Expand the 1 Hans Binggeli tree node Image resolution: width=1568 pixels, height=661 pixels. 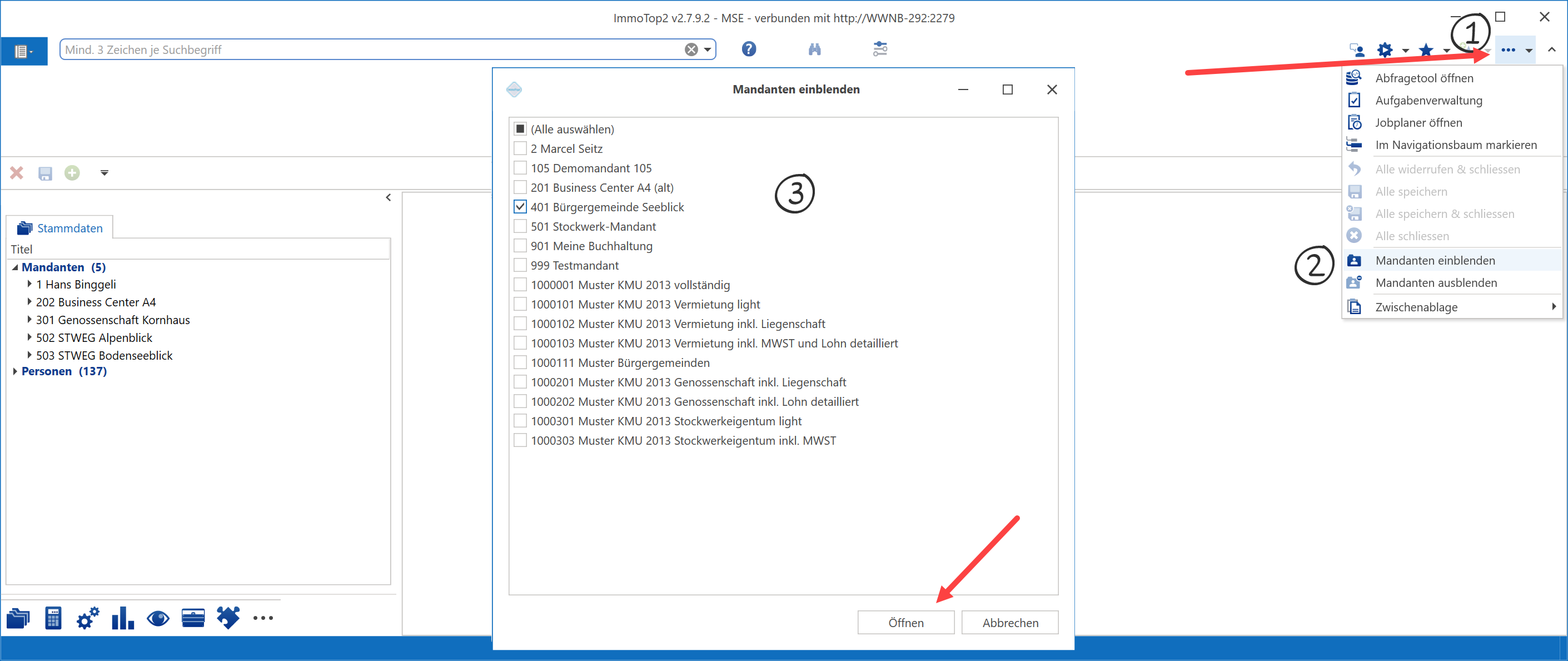pyautogui.click(x=29, y=284)
